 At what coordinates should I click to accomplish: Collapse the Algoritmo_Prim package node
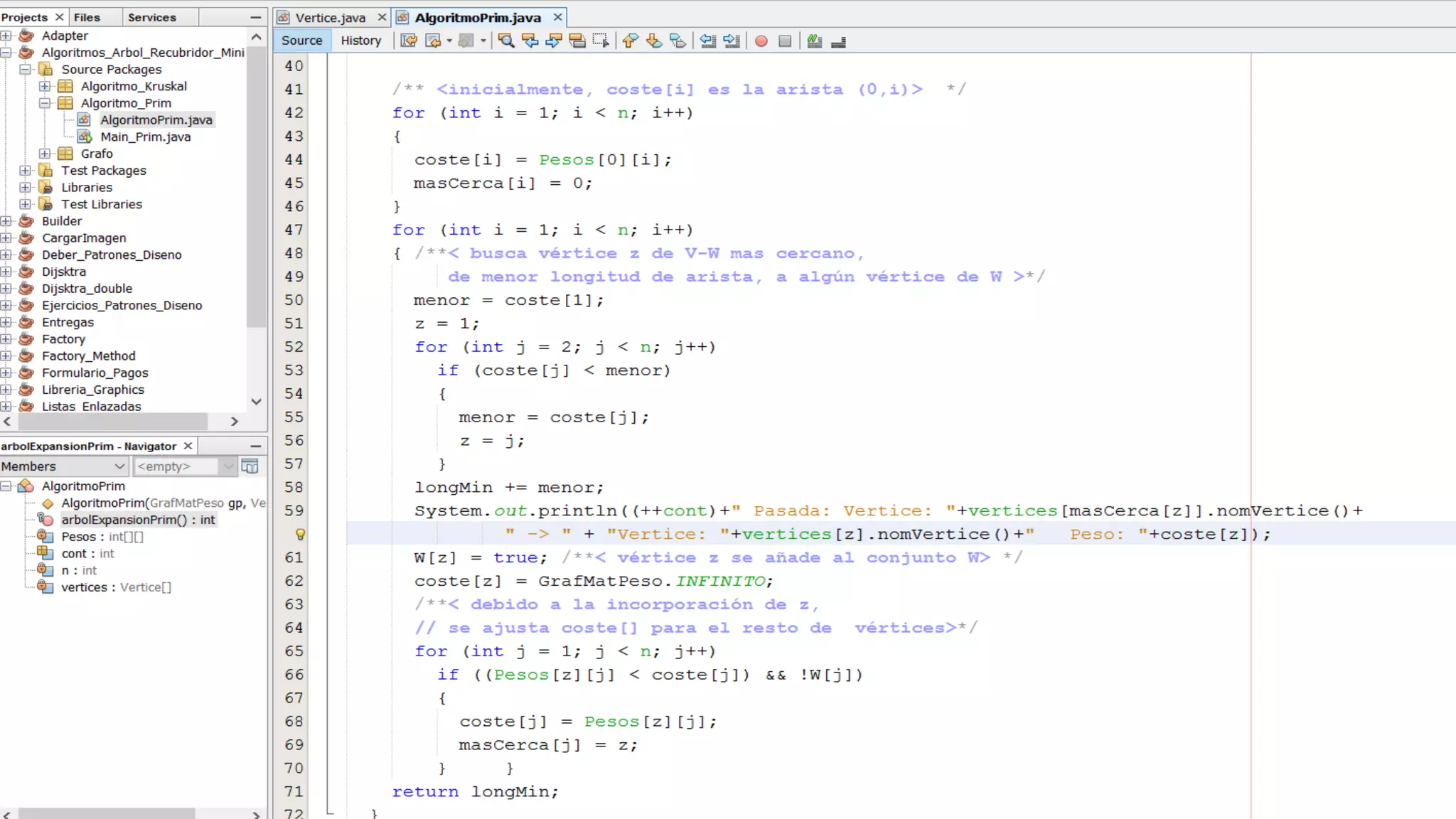pos(45,103)
